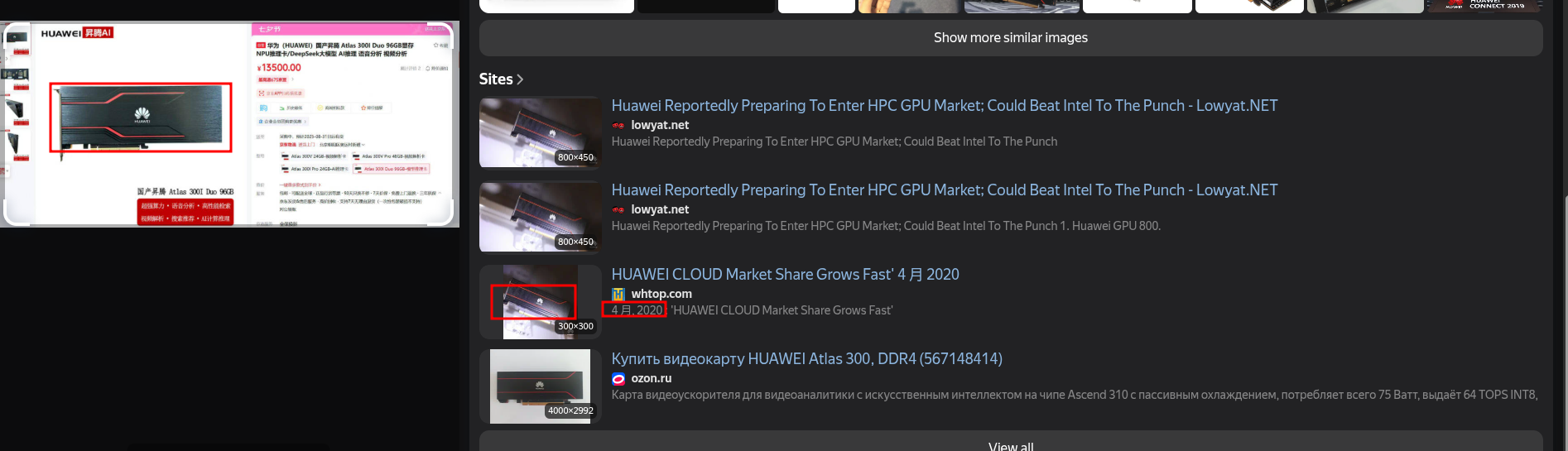Click the Show more similar images button
Screen dimensions: 1568x451
point(1010,38)
